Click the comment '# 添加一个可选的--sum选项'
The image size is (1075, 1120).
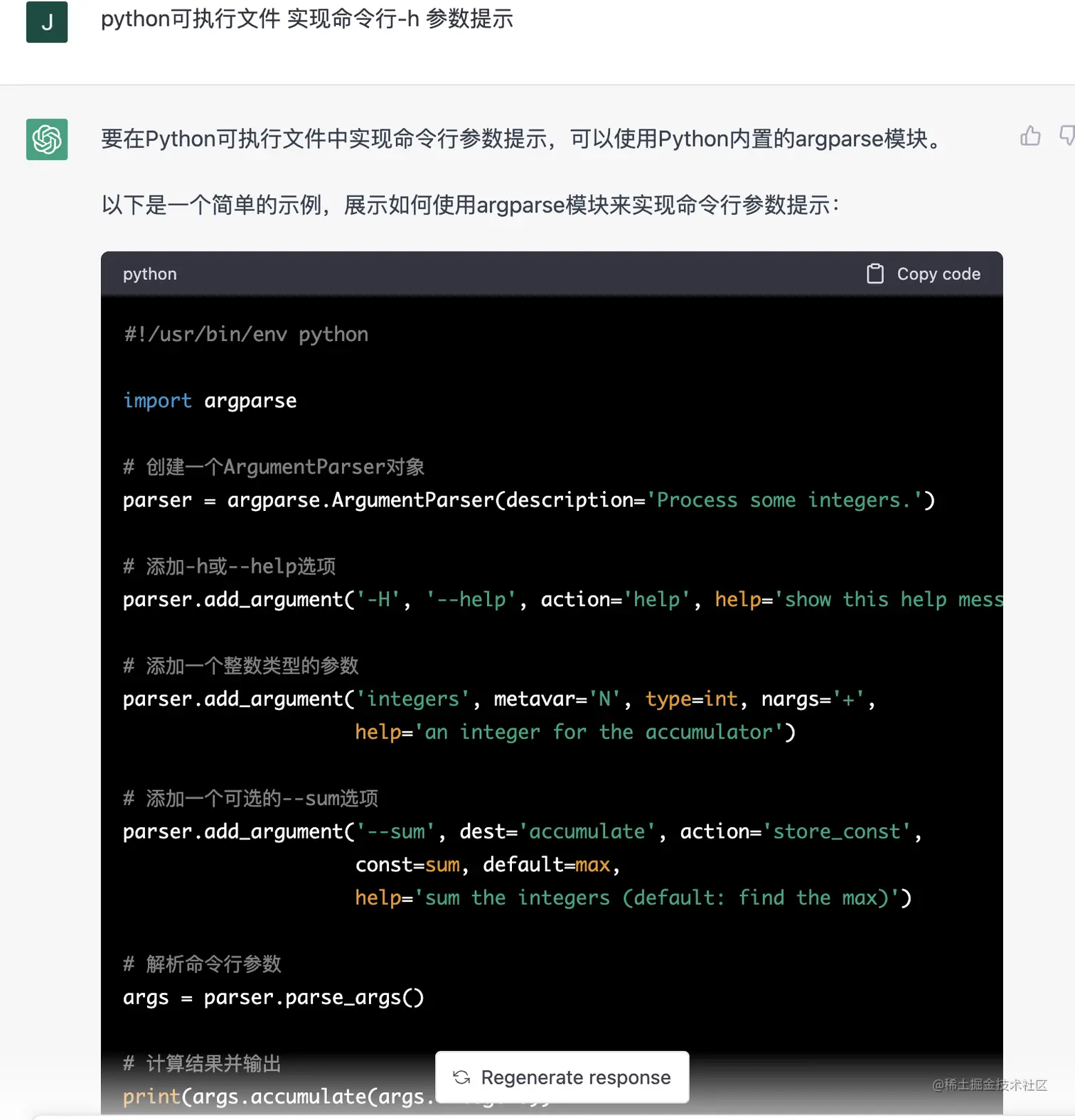point(250,799)
